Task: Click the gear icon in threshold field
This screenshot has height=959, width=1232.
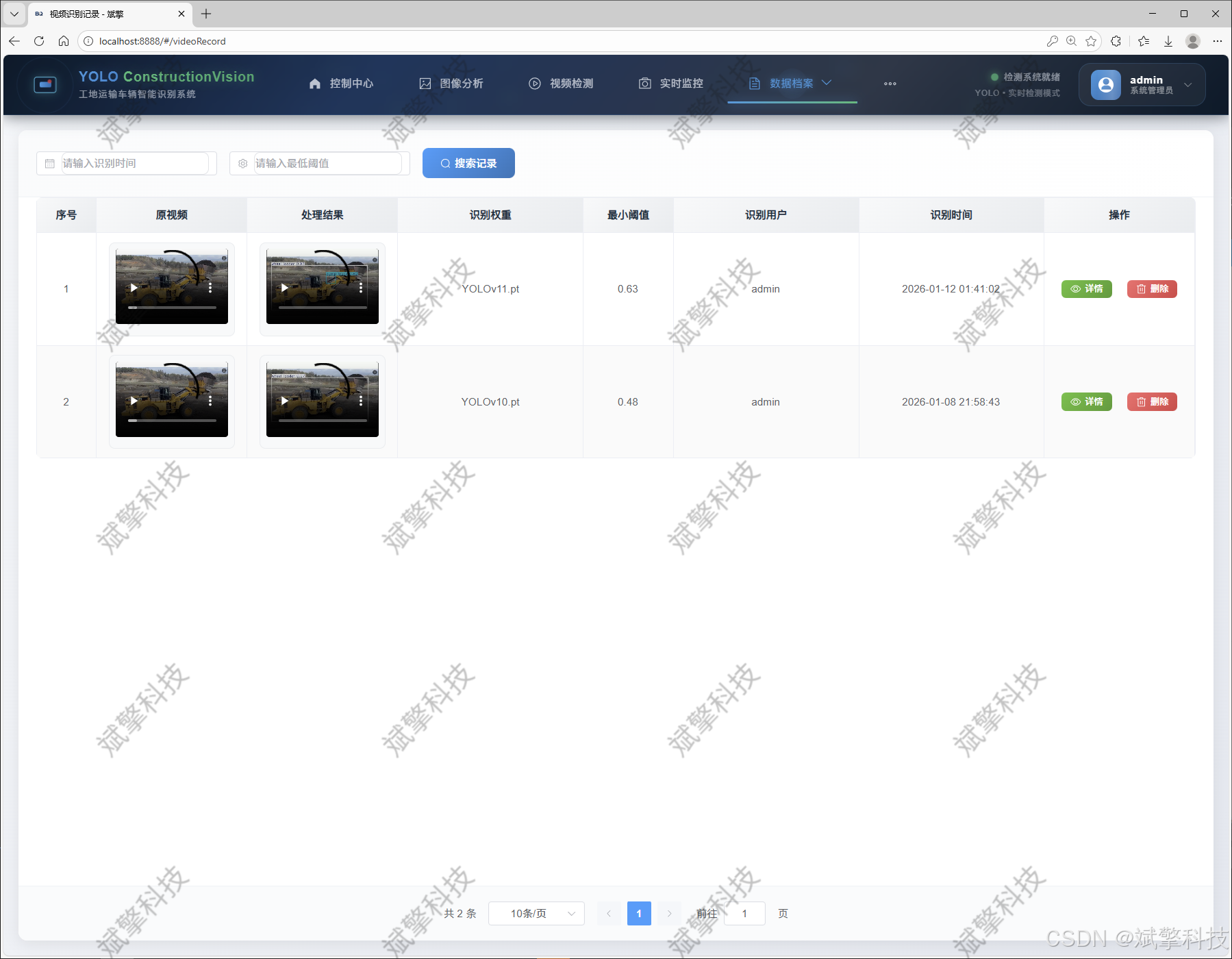Action: pyautogui.click(x=242, y=164)
